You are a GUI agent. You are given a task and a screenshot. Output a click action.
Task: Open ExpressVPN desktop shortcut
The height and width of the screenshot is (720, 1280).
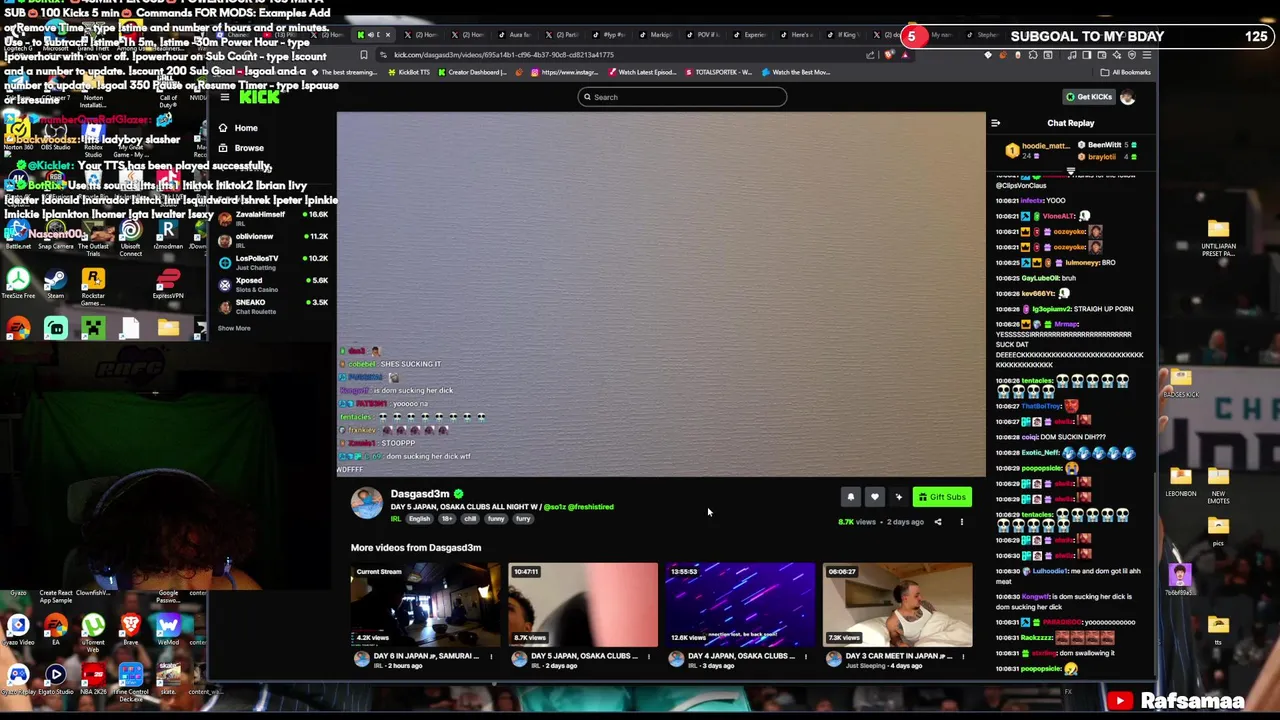tap(168, 284)
